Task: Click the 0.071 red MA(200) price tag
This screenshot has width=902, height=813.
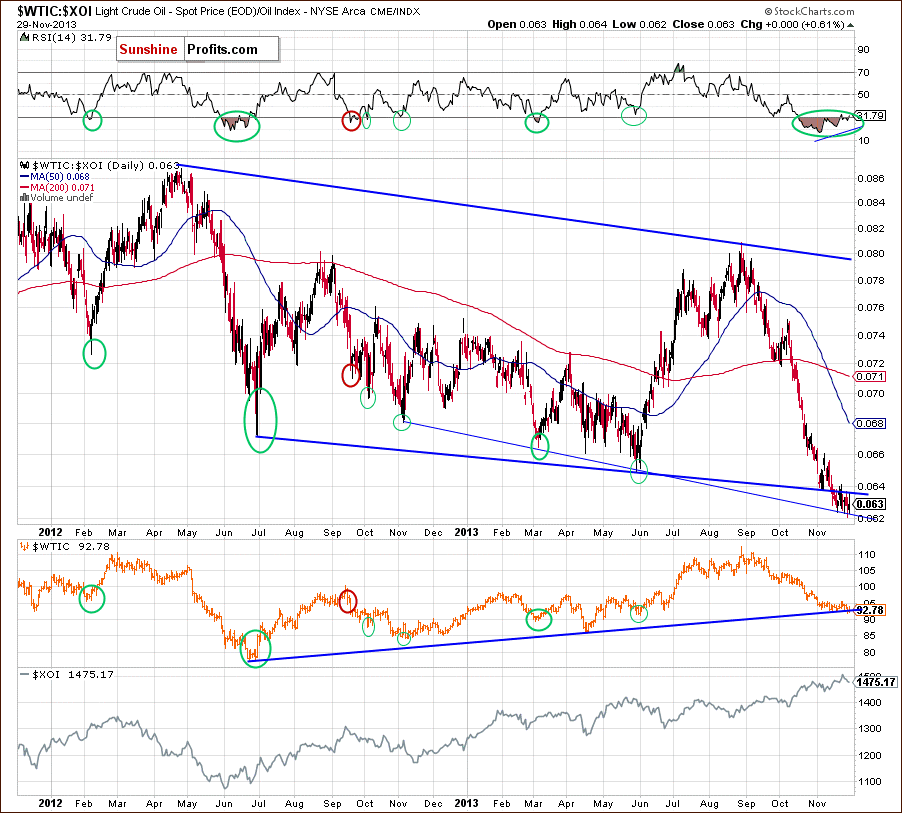Action: click(x=870, y=377)
